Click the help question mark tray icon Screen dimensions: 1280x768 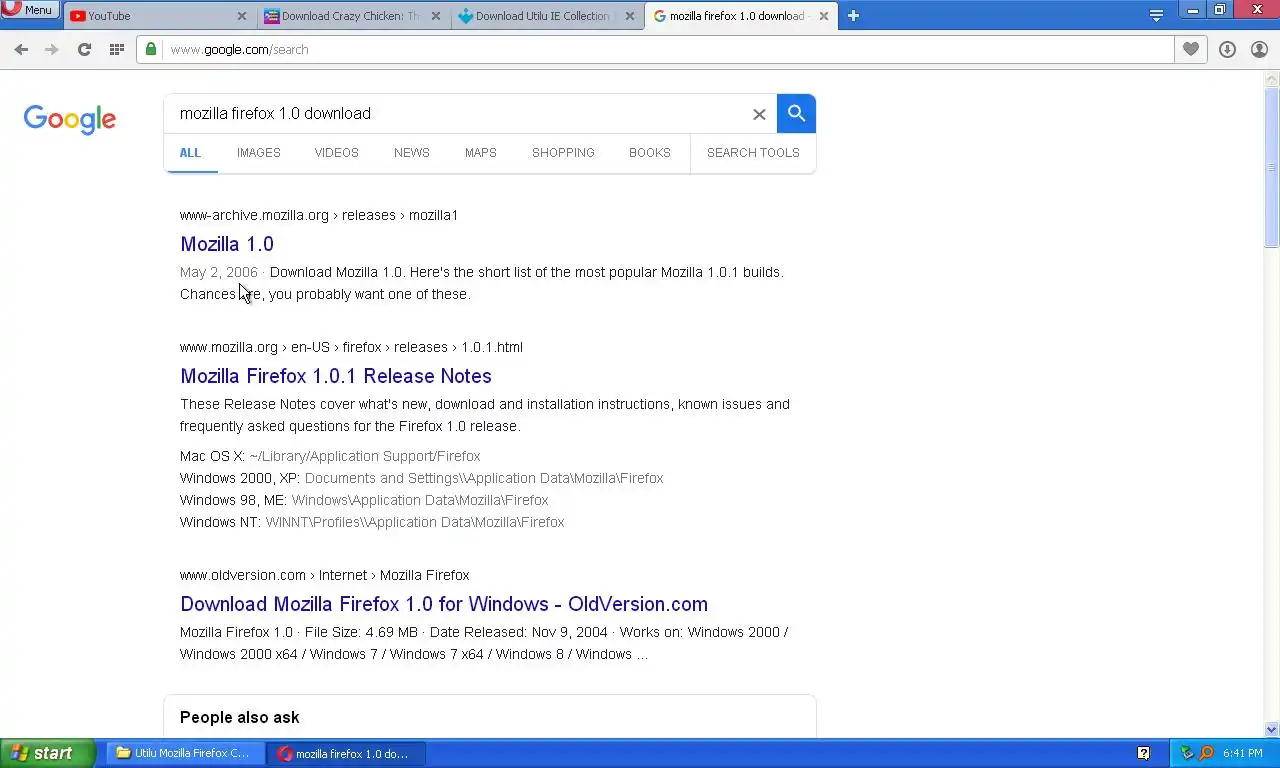point(1144,754)
